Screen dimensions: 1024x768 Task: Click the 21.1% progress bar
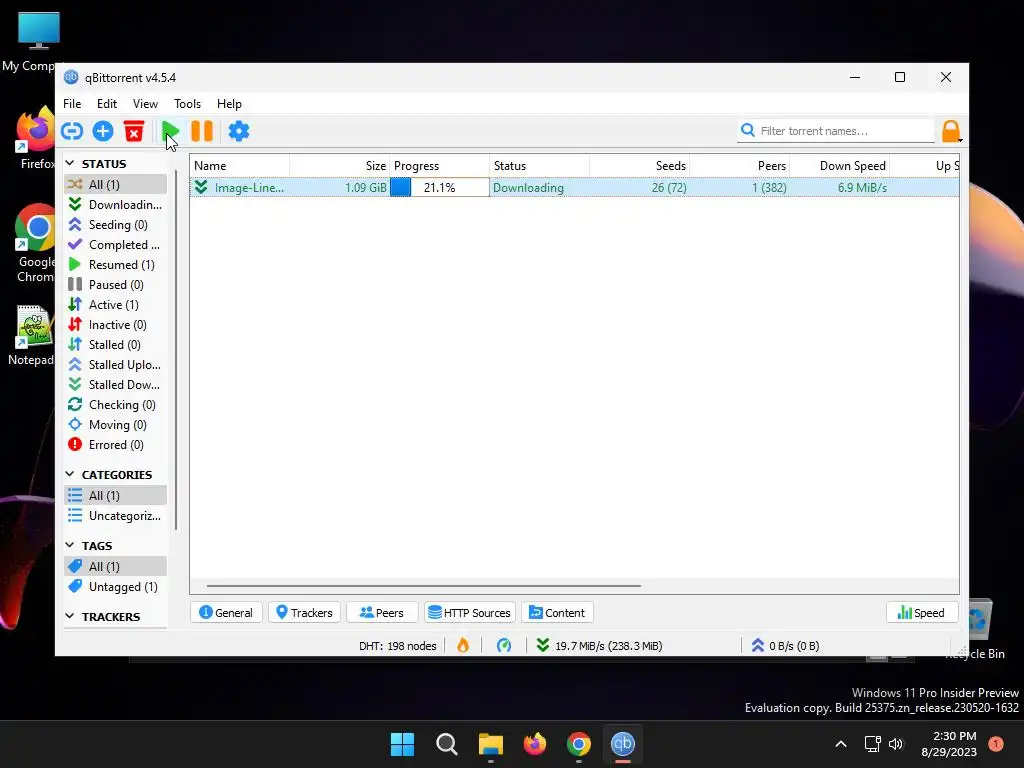point(440,187)
